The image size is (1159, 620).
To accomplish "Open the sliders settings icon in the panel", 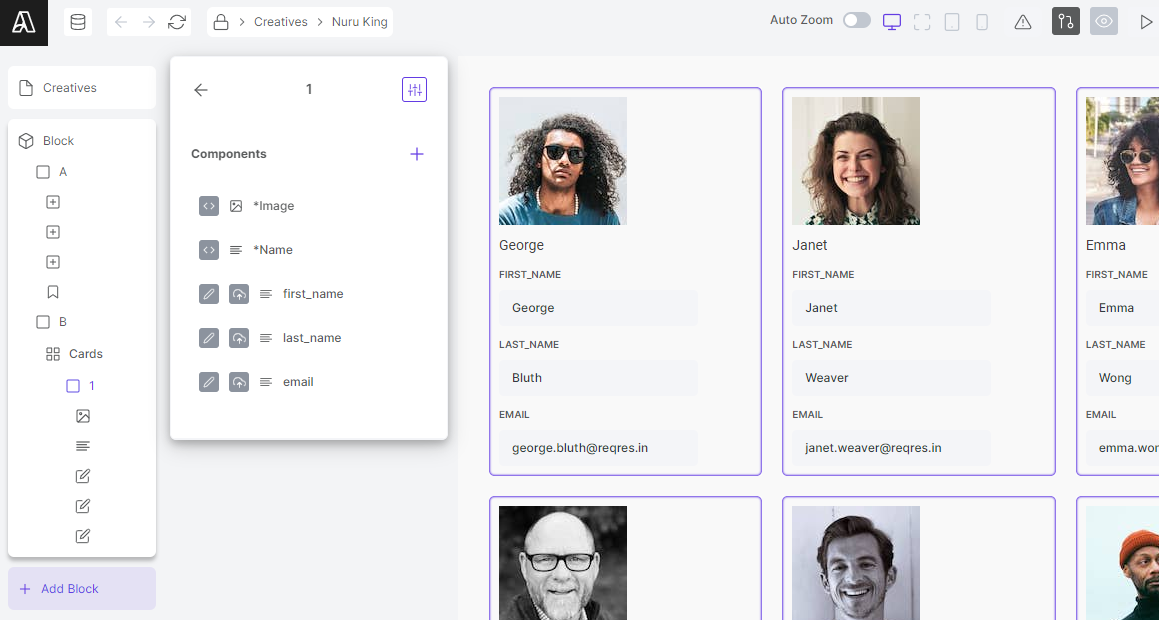I will pos(415,89).
